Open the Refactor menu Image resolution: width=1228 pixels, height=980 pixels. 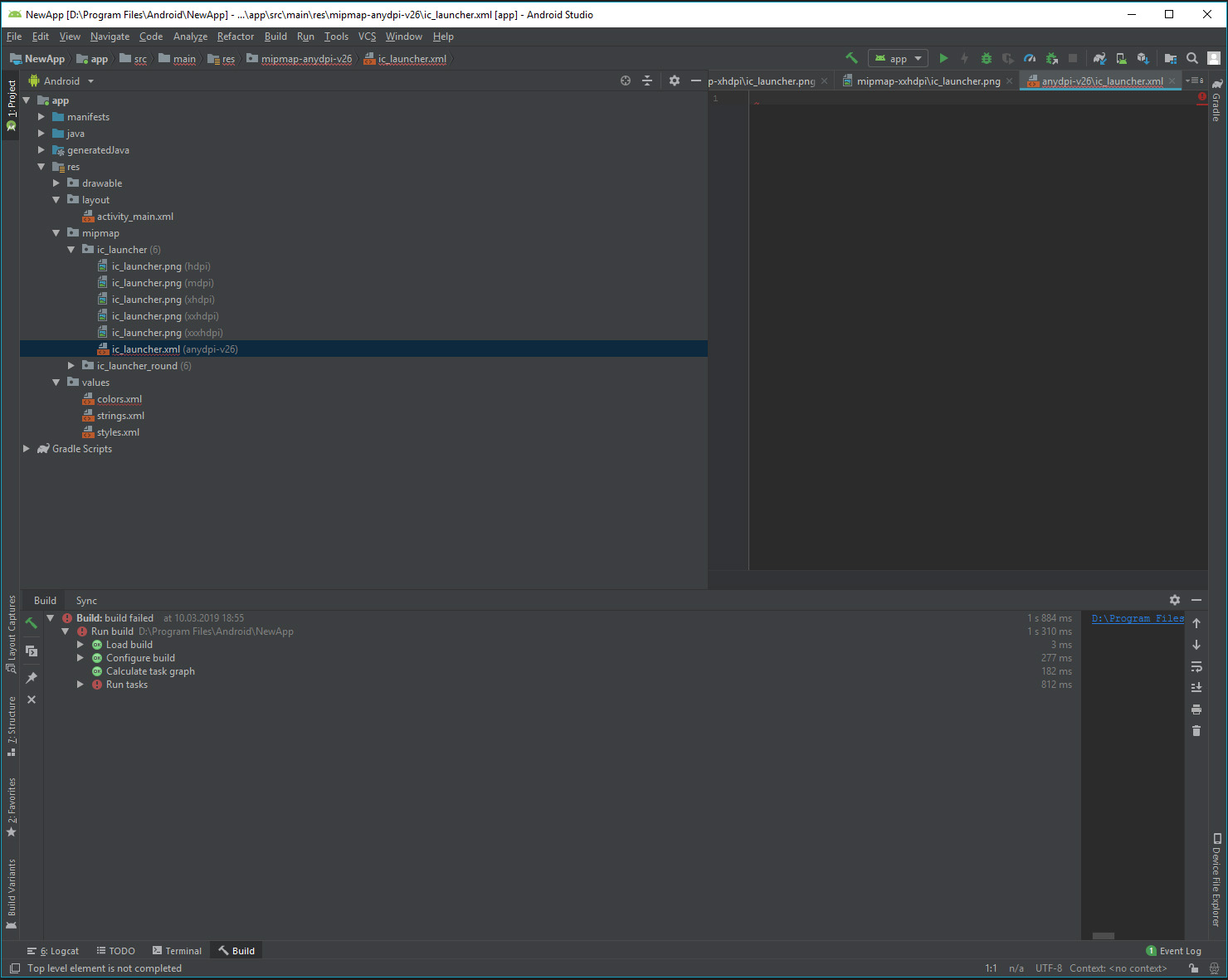tap(235, 37)
